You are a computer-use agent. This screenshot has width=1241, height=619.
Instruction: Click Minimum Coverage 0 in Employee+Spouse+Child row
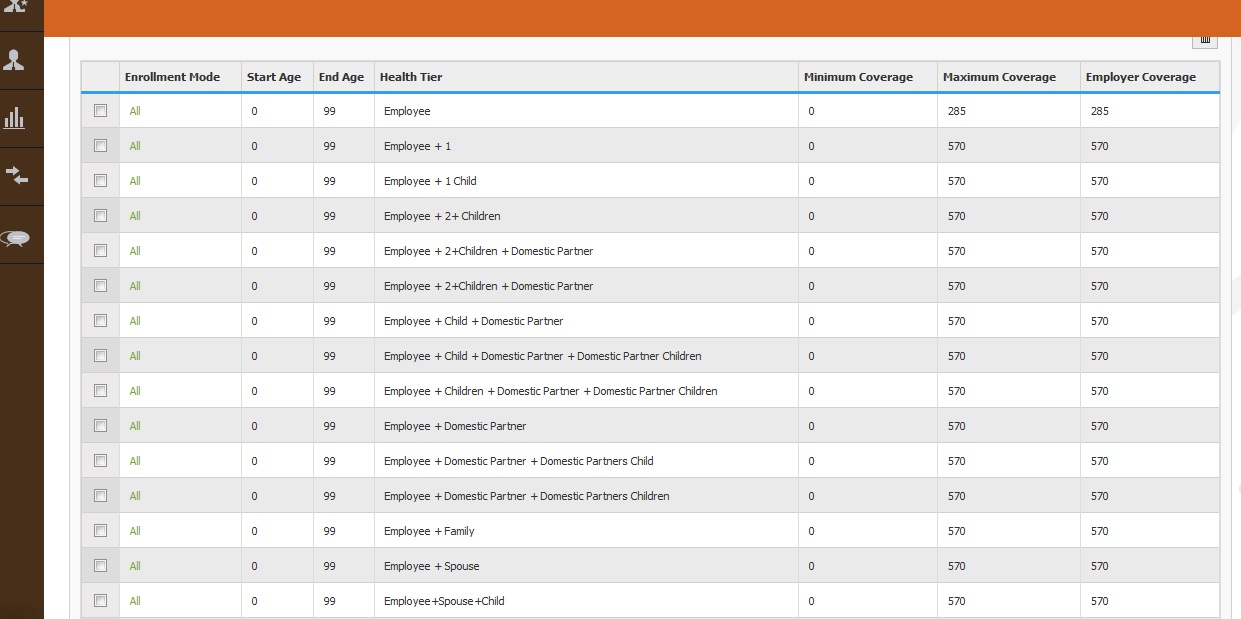tap(811, 601)
